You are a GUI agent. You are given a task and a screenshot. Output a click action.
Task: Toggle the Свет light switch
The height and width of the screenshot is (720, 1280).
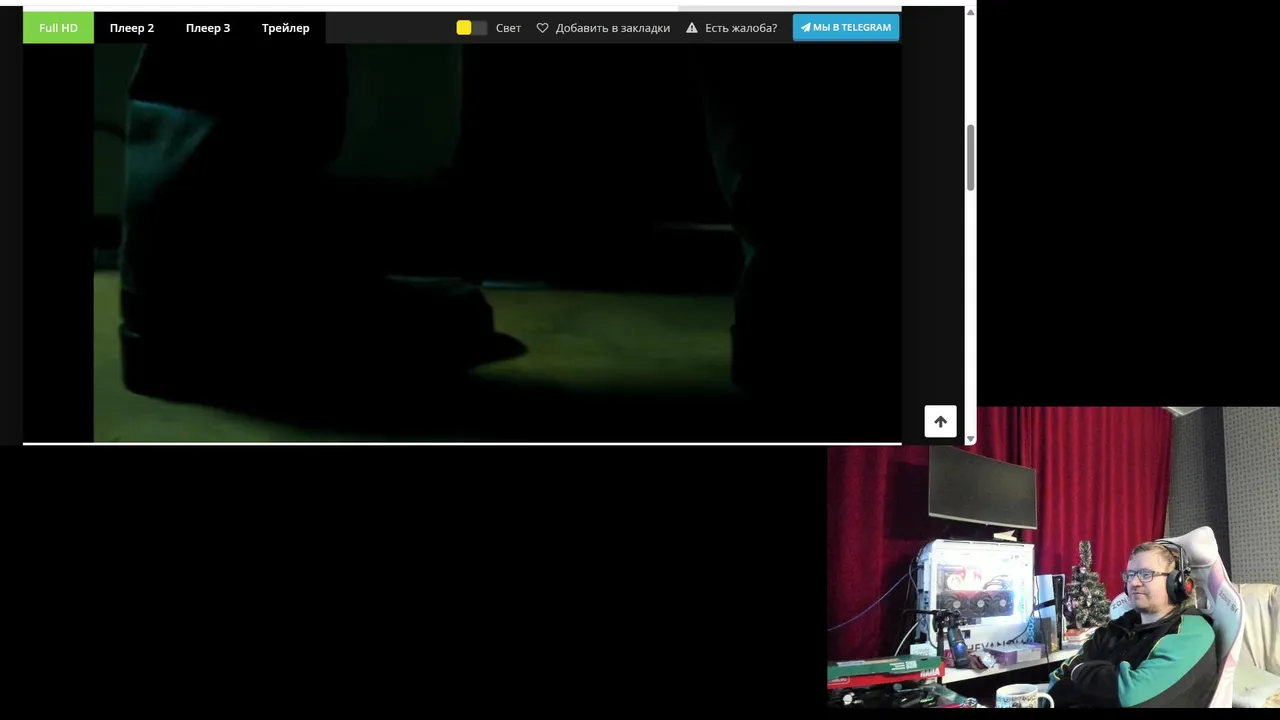tap(472, 28)
